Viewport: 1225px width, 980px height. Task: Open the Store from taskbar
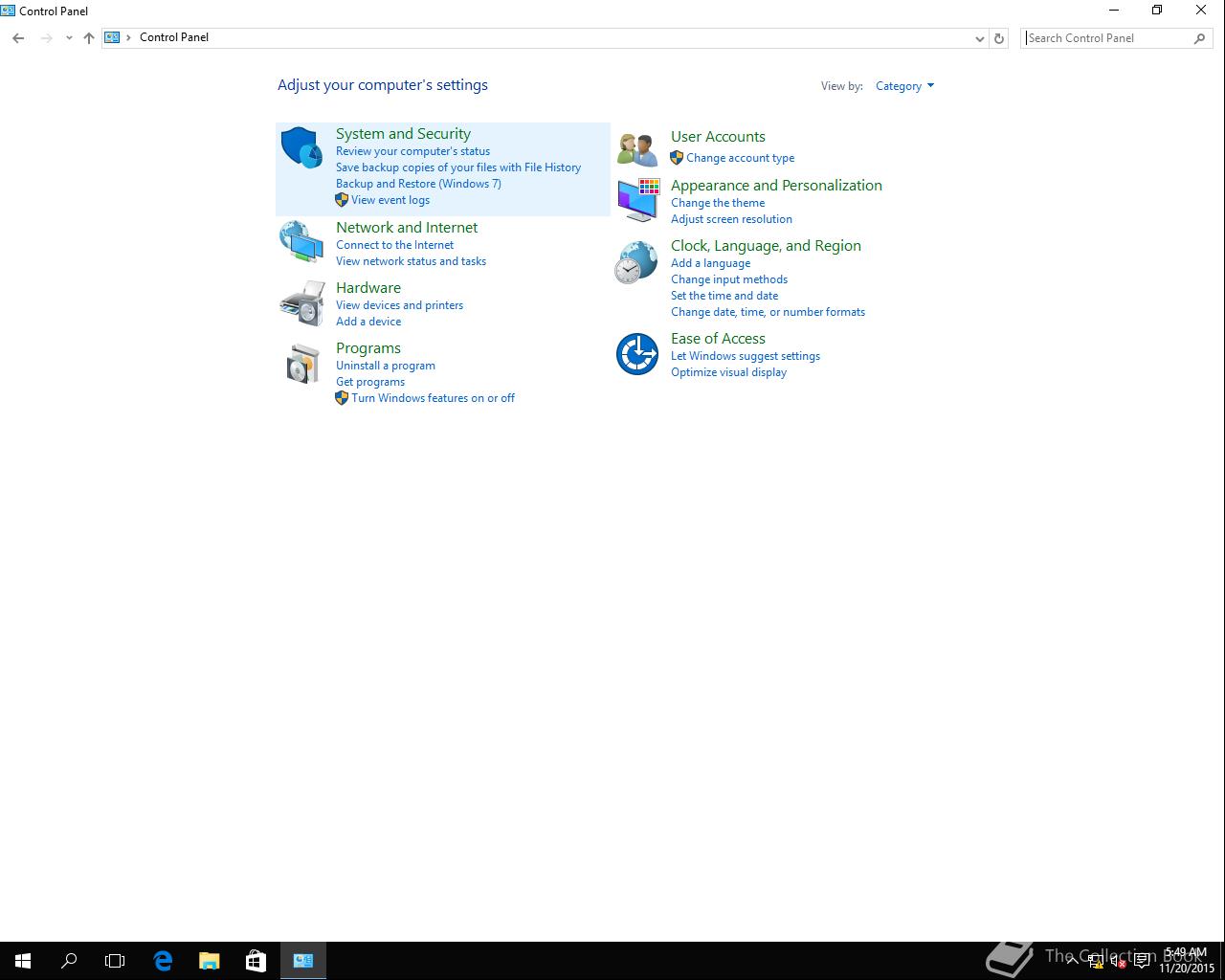(256, 961)
